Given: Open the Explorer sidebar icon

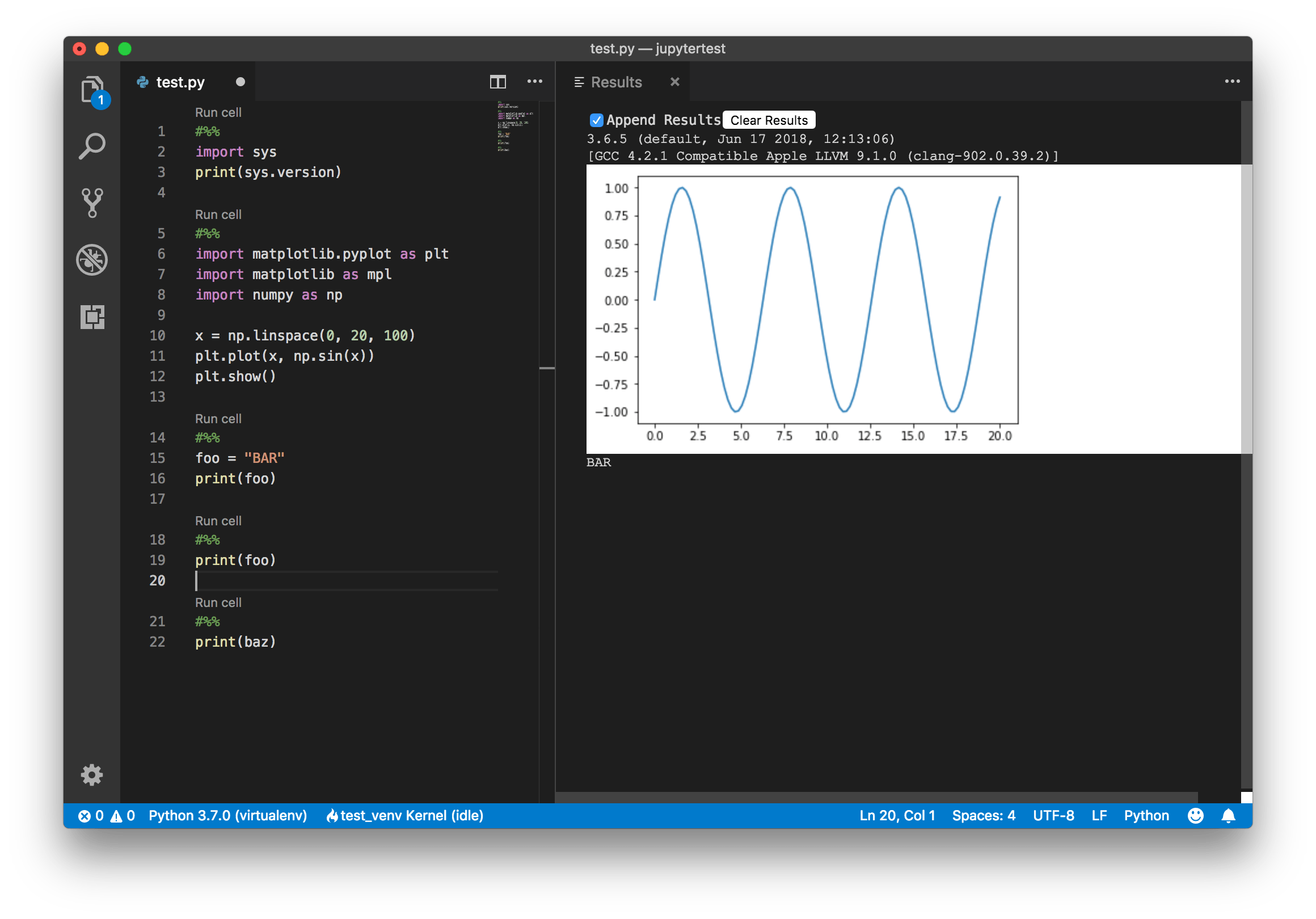Looking at the screenshot, I should point(92,89).
